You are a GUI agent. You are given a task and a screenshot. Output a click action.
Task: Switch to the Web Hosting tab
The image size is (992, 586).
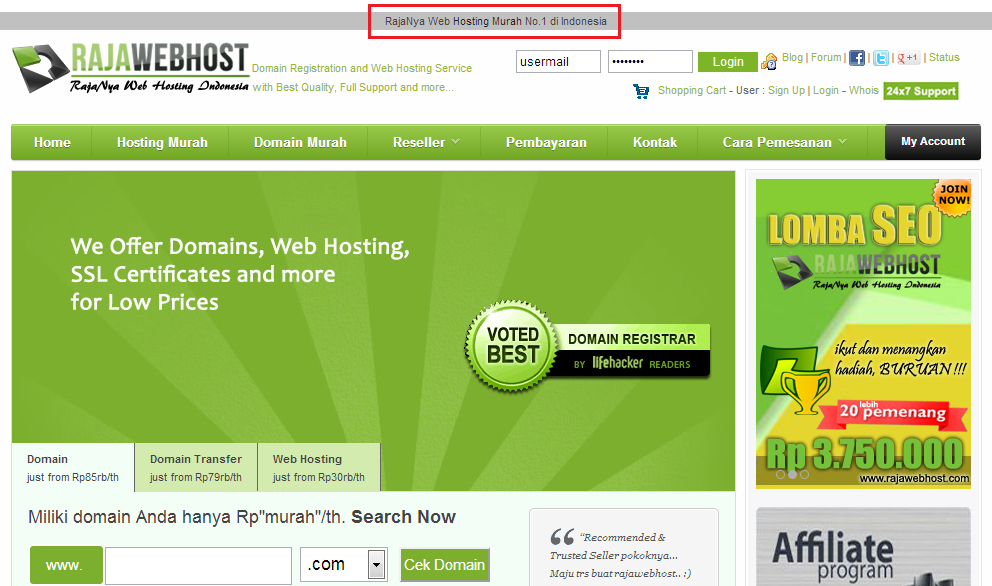(319, 468)
